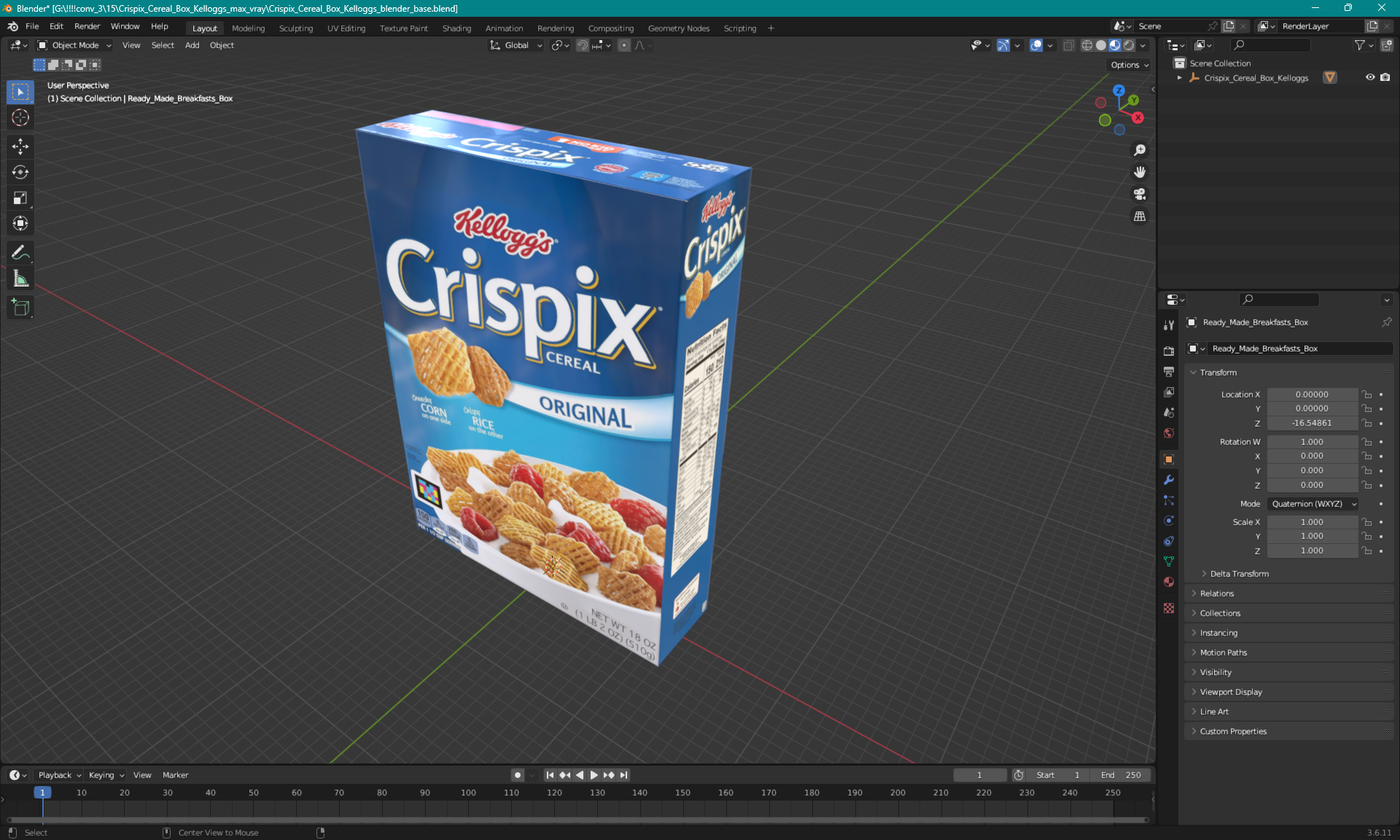Toggle camera view icon
The width and height of the screenshot is (1400, 840).
(1139, 194)
